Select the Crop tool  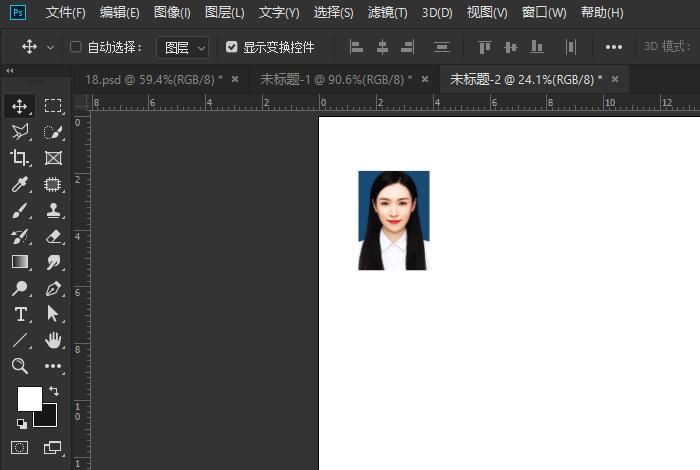[x=20, y=158]
